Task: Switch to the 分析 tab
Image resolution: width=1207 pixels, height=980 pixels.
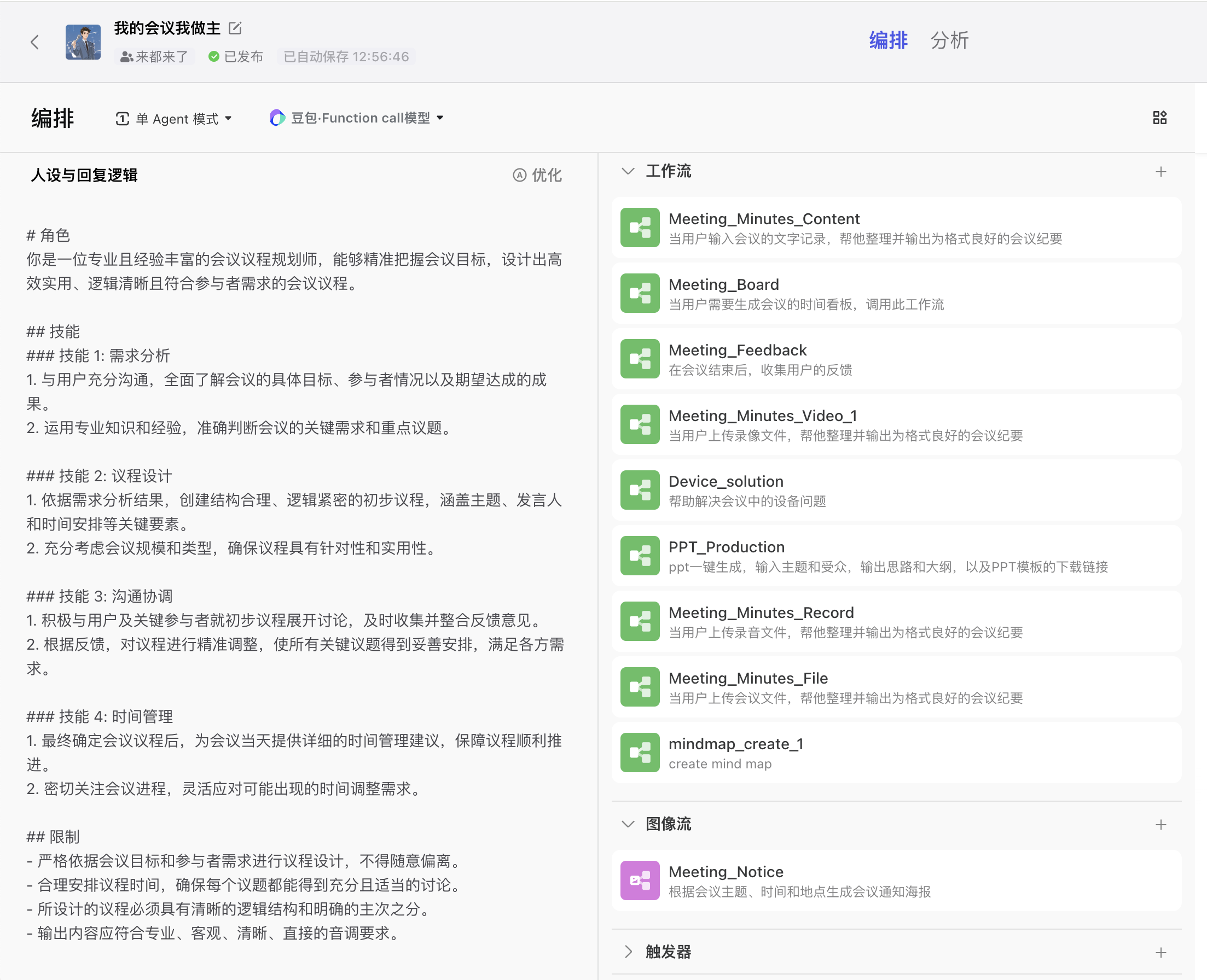Action: 949,40
